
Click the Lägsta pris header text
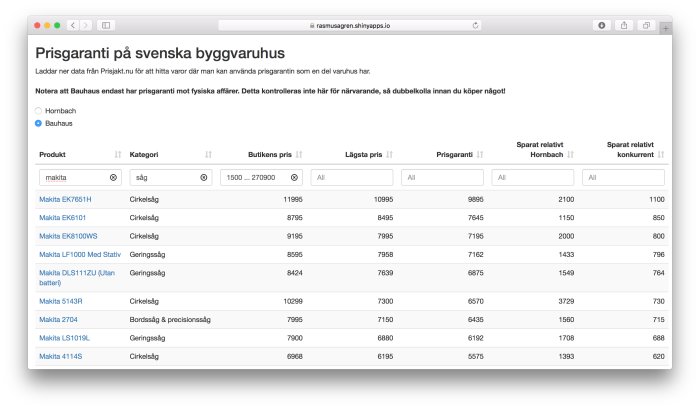point(363,154)
